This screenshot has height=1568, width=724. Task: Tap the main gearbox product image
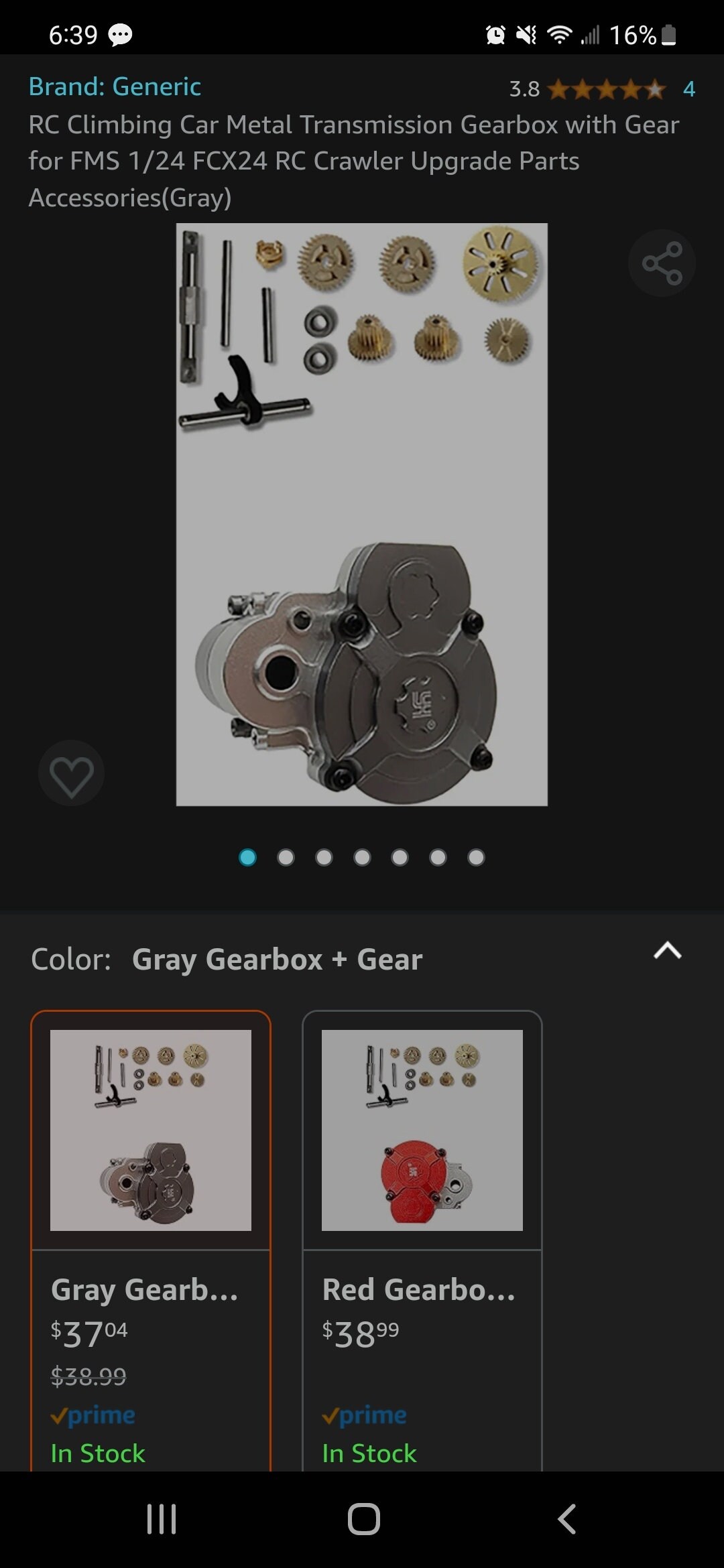coord(362,515)
